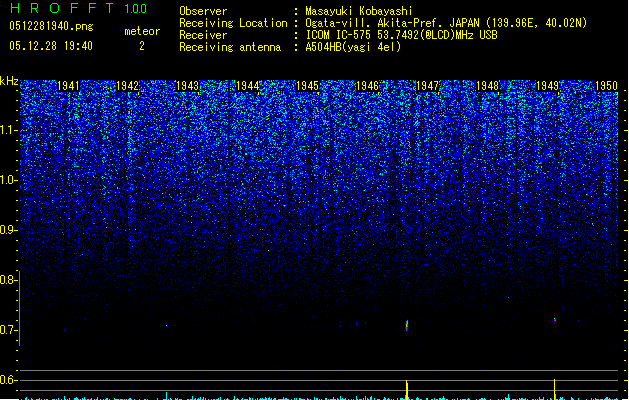Click the 1947 time marker

pyautogui.click(x=428, y=86)
